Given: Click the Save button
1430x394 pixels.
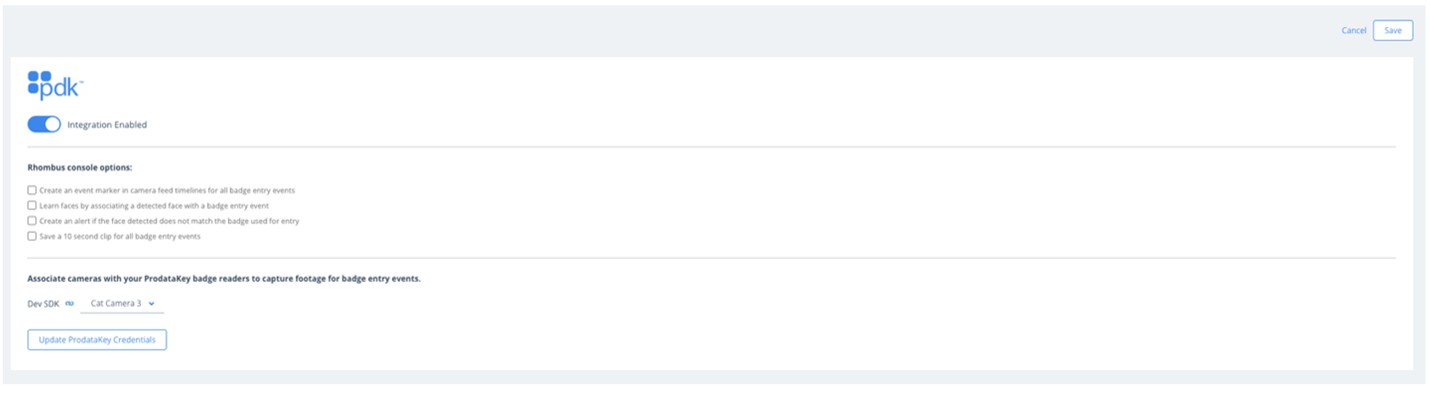Looking at the screenshot, I should pos(1392,30).
